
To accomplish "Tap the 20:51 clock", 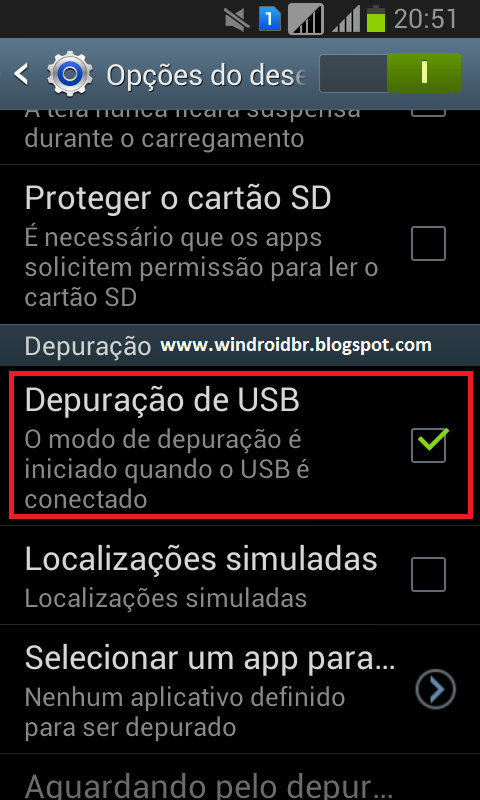I will point(425,19).
